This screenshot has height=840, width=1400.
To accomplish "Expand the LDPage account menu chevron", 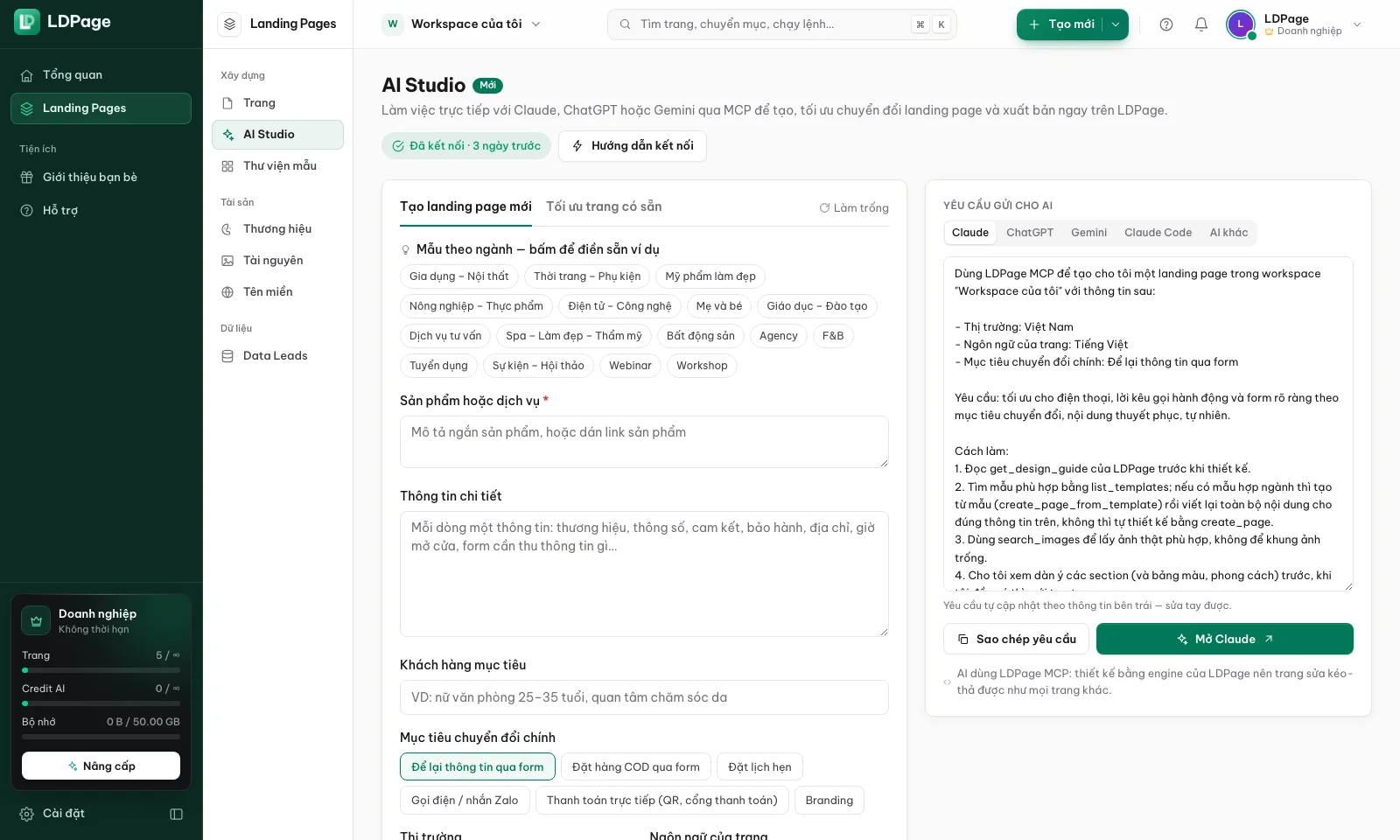I will (x=1357, y=24).
